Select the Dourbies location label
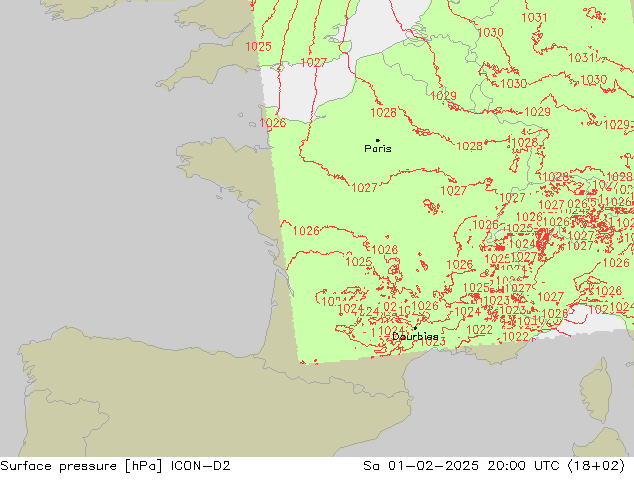Screen dimensions: 634x490 coord(415,336)
